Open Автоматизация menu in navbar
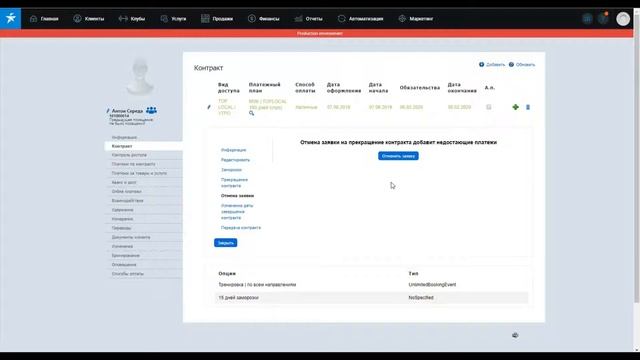640x360 pixels. tap(366, 19)
